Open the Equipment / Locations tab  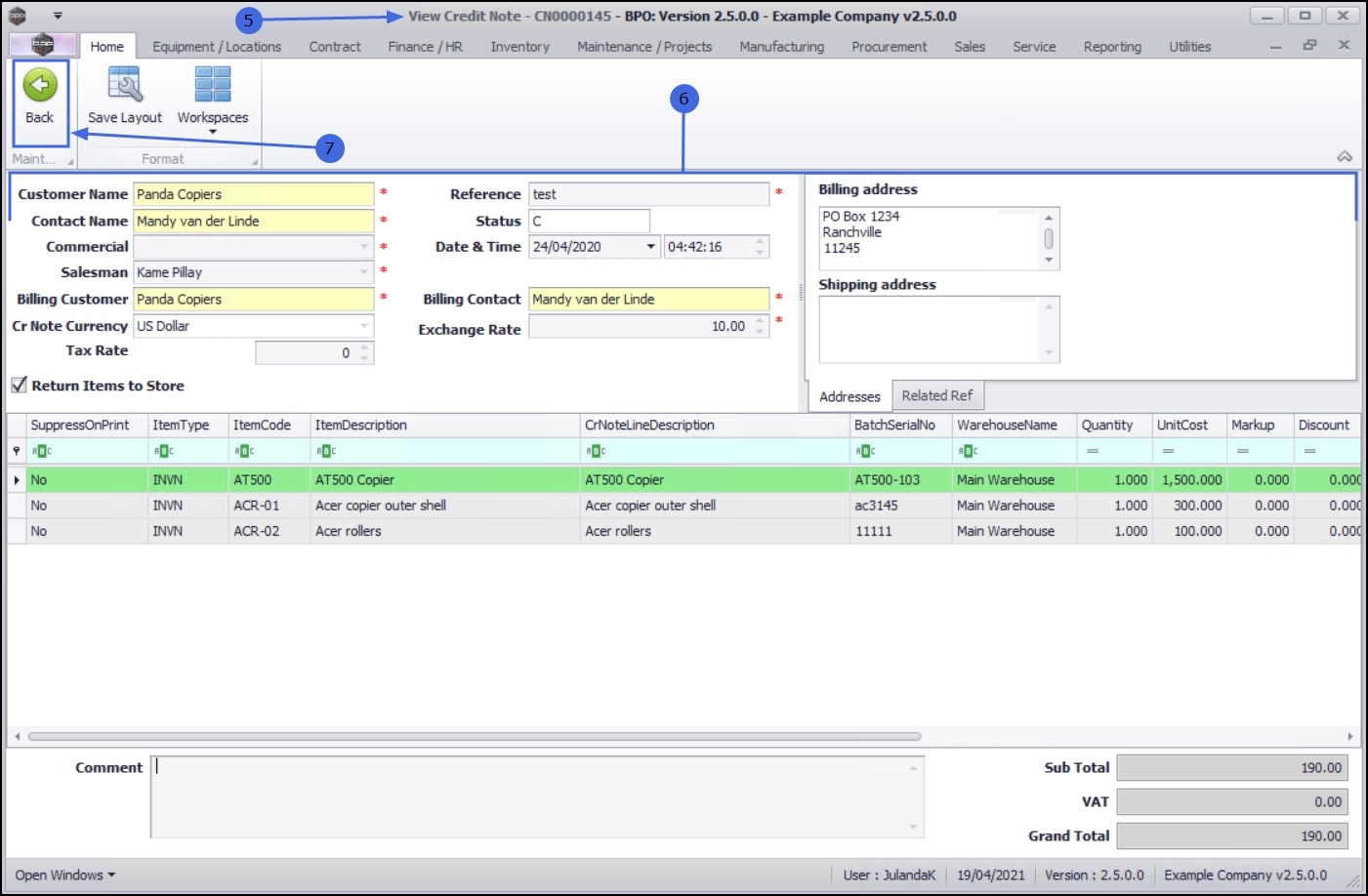point(217,46)
